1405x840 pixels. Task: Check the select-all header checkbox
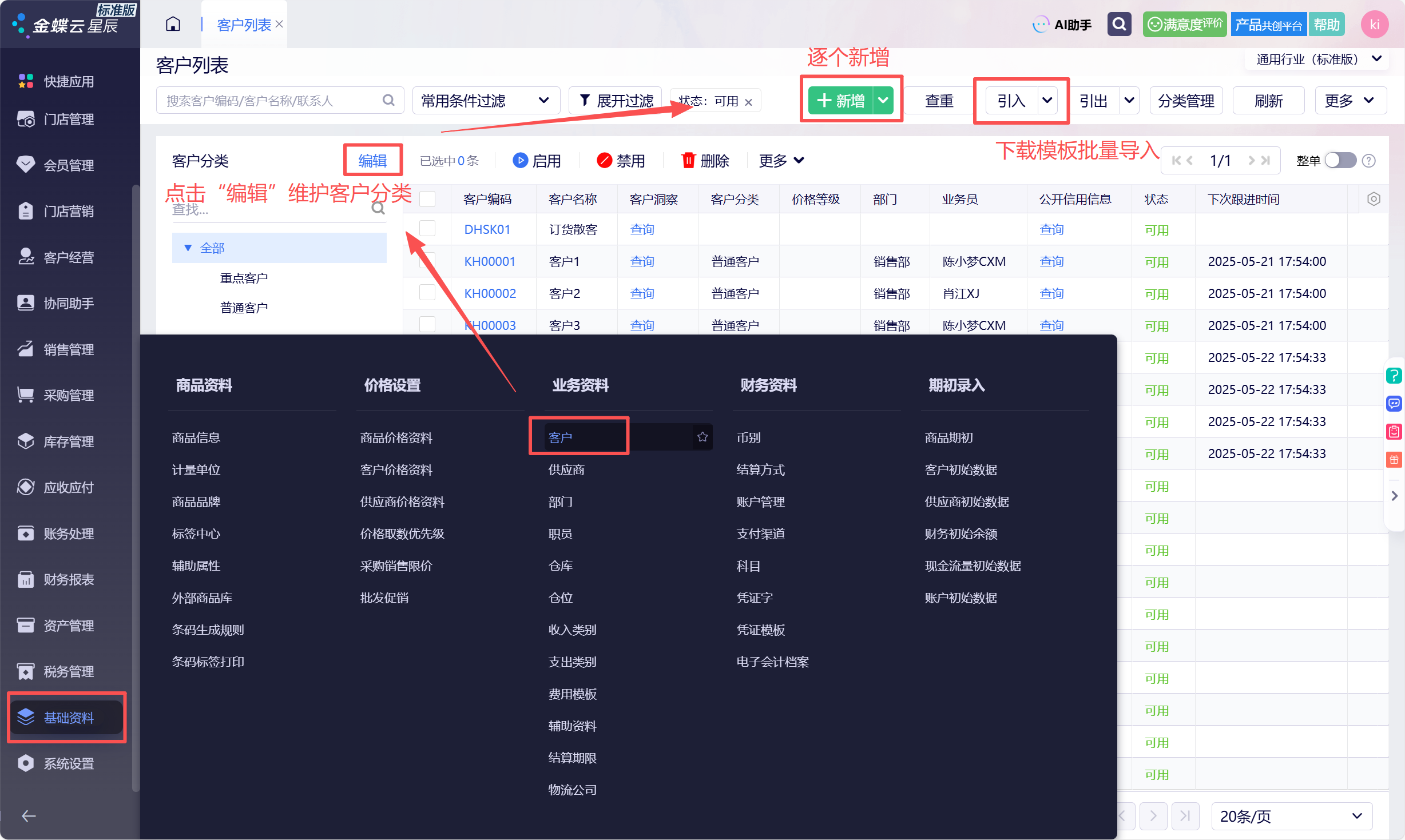(427, 199)
